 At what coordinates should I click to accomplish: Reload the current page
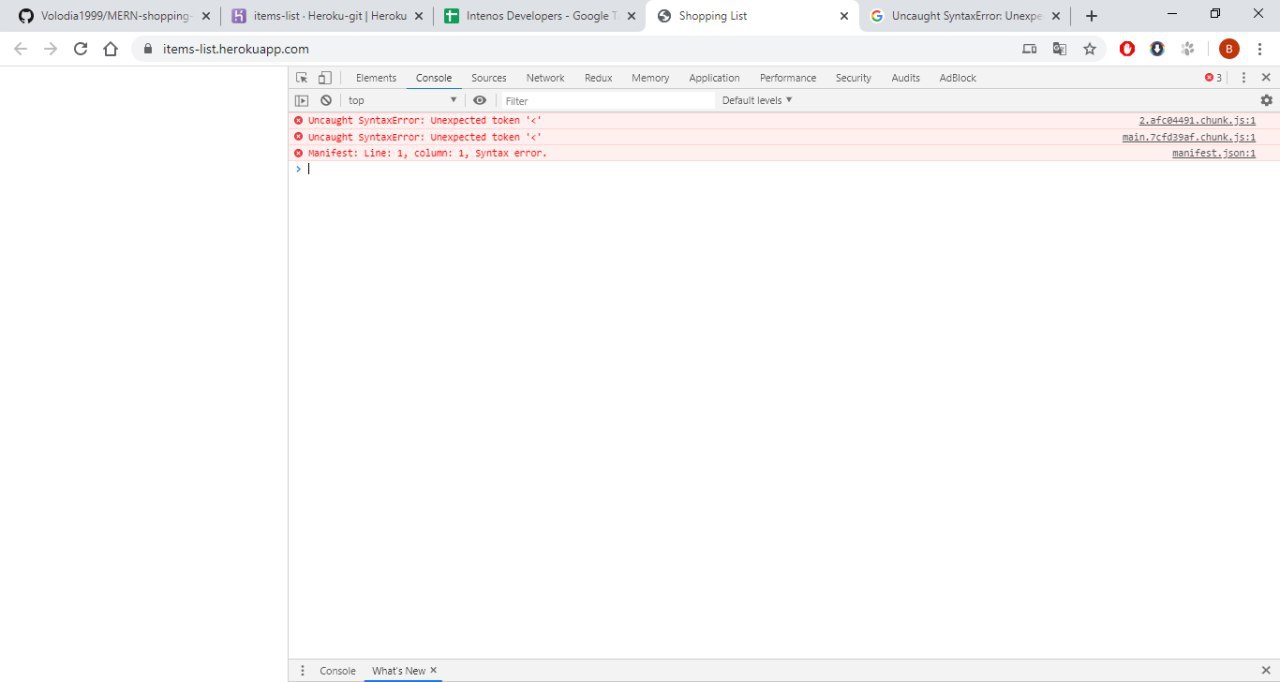point(81,49)
